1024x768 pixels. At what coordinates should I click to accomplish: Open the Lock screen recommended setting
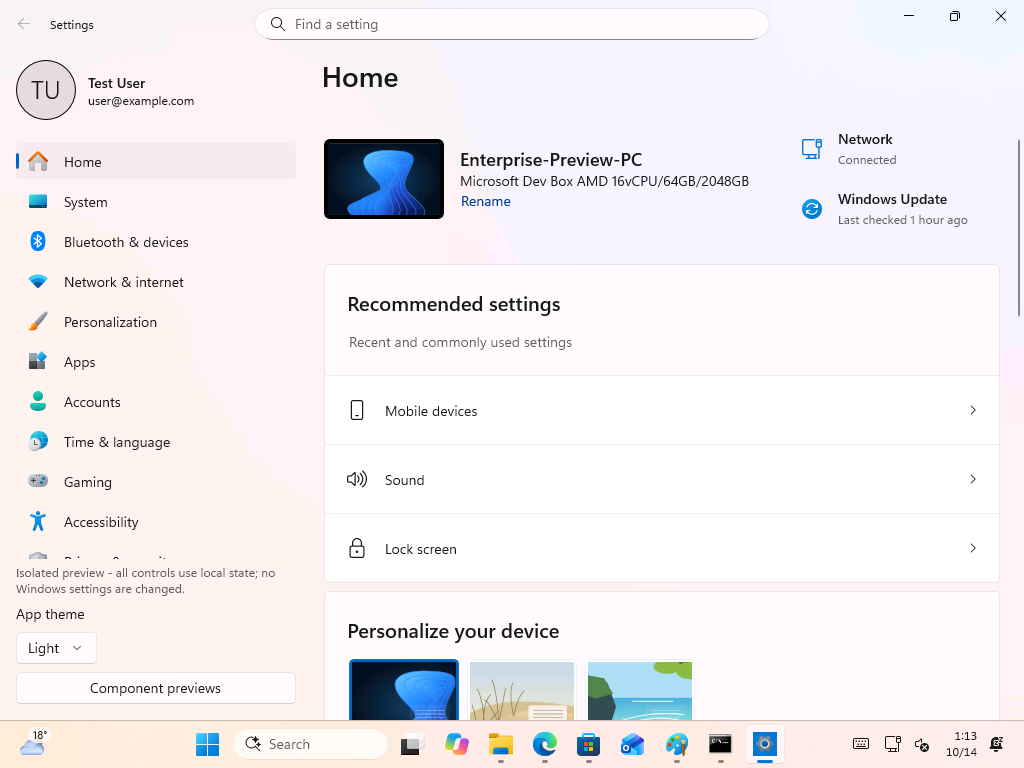click(x=662, y=548)
